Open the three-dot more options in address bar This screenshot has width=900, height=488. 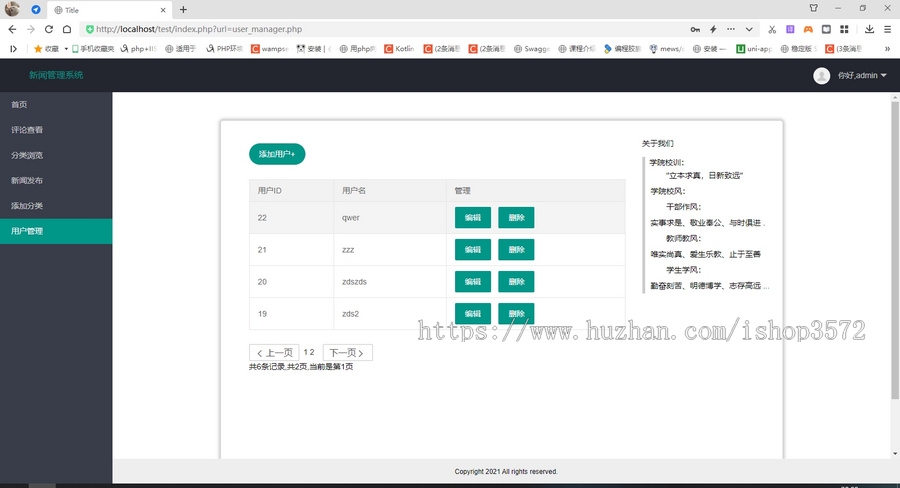click(731, 29)
